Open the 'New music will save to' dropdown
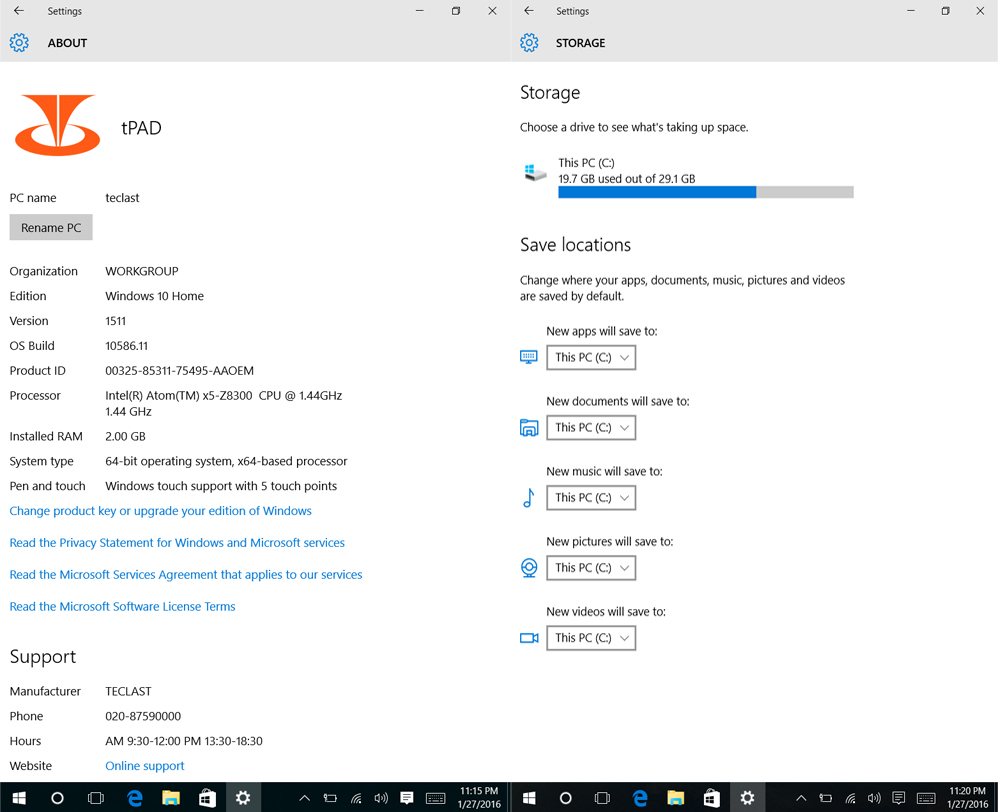The height and width of the screenshot is (812, 1000). [x=591, y=498]
